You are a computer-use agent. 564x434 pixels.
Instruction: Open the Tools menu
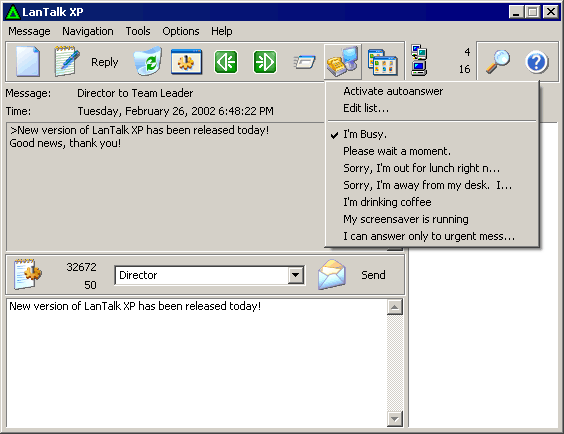click(x=138, y=31)
